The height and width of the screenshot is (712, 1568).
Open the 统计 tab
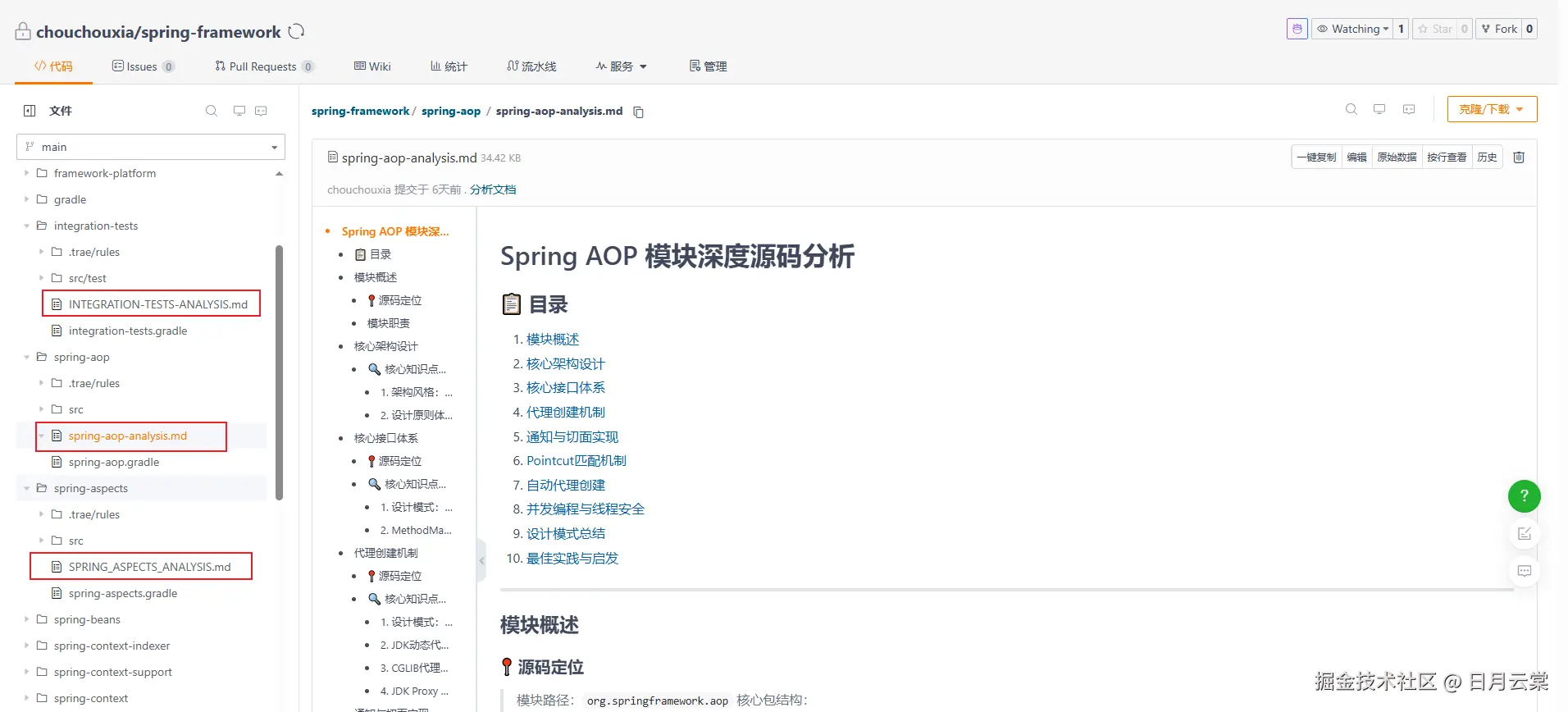tap(449, 66)
